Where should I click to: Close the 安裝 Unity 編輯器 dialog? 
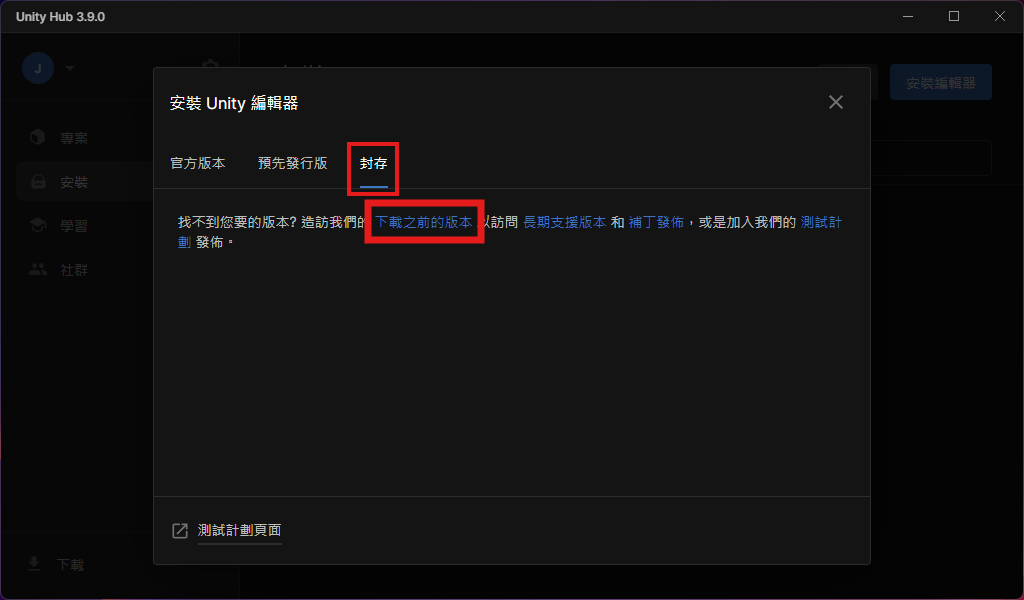[835, 103]
